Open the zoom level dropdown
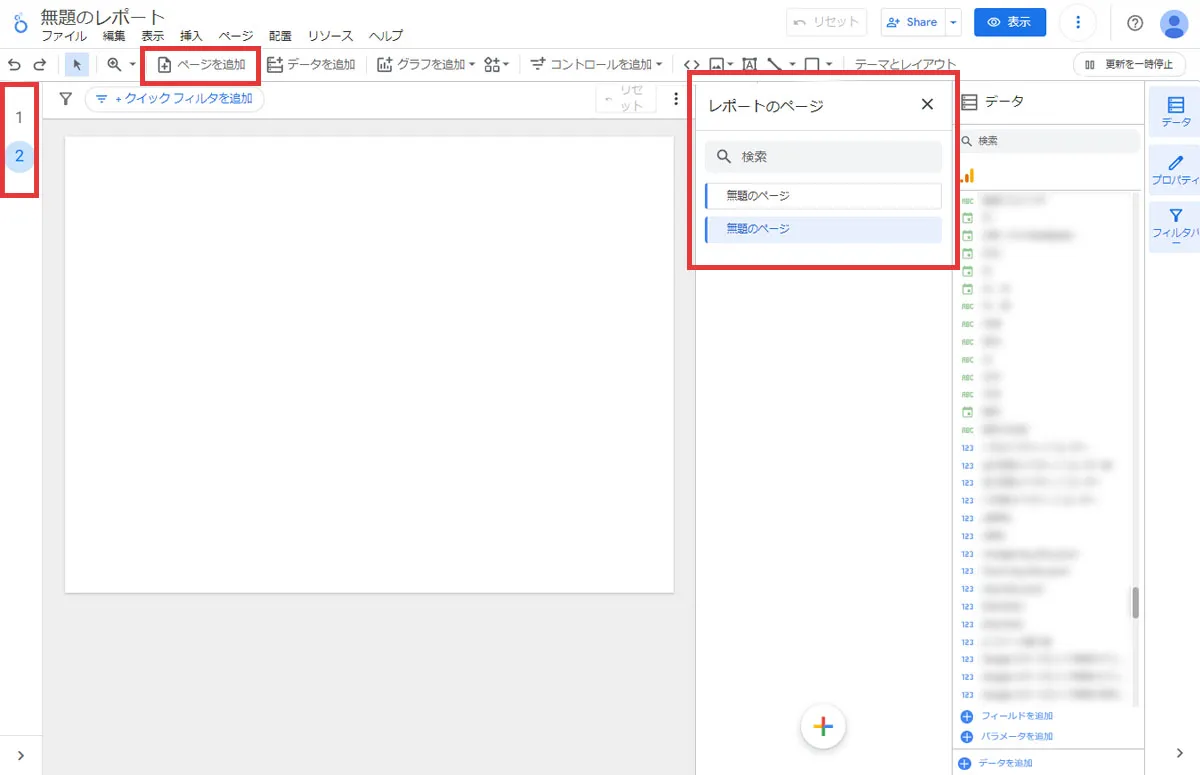The width and height of the screenshot is (1200, 775). pyautogui.click(x=121, y=65)
